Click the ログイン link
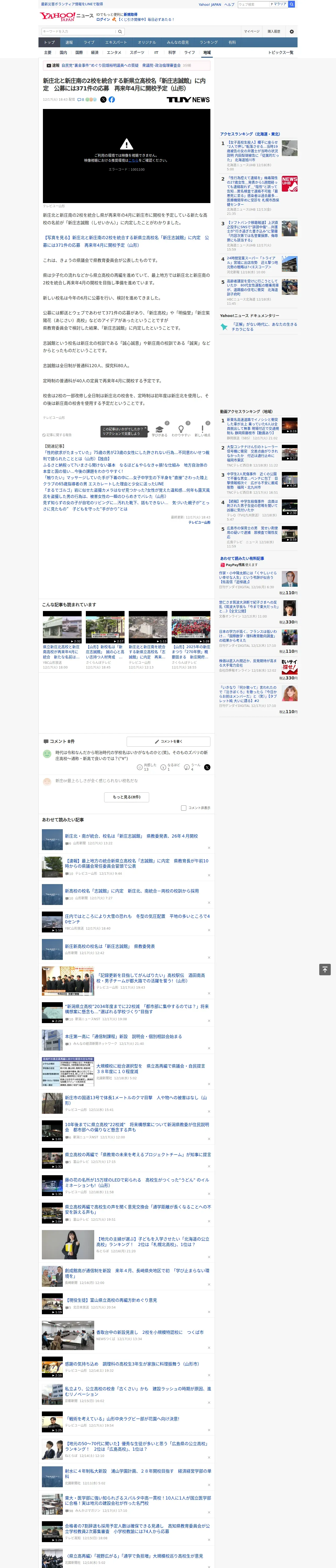 click(x=103, y=20)
